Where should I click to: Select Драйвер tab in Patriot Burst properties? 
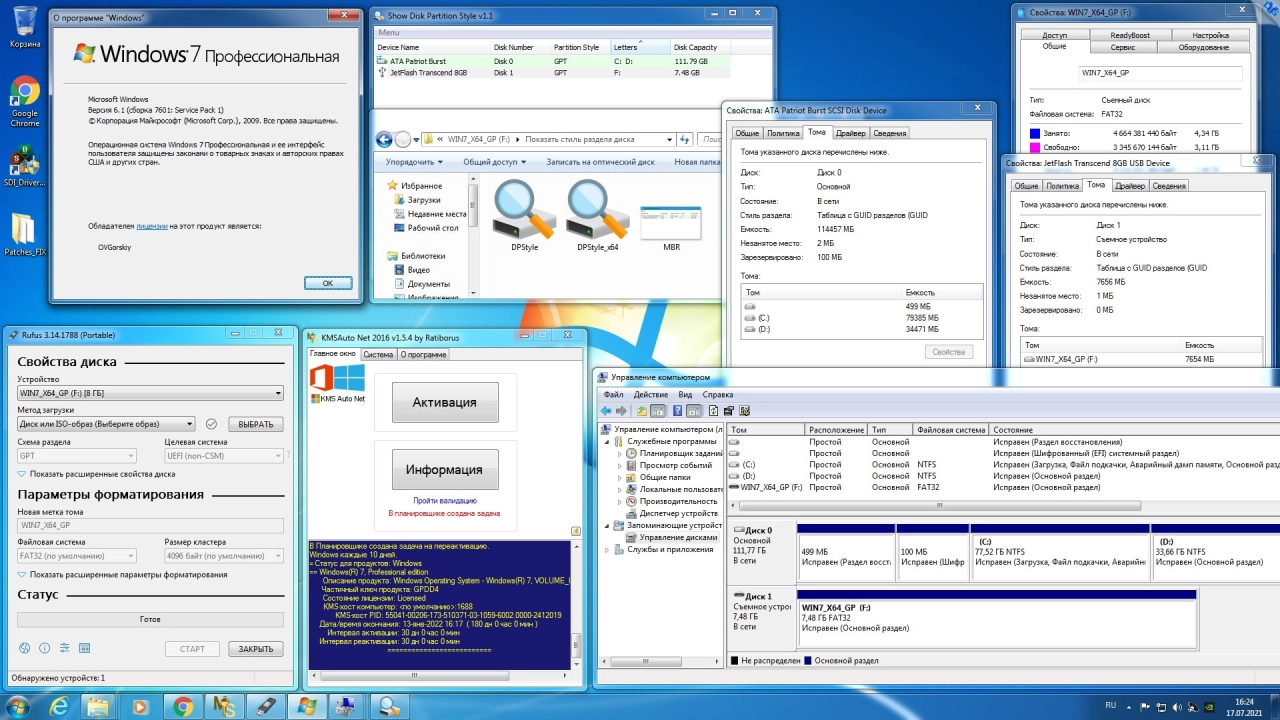tap(851, 133)
